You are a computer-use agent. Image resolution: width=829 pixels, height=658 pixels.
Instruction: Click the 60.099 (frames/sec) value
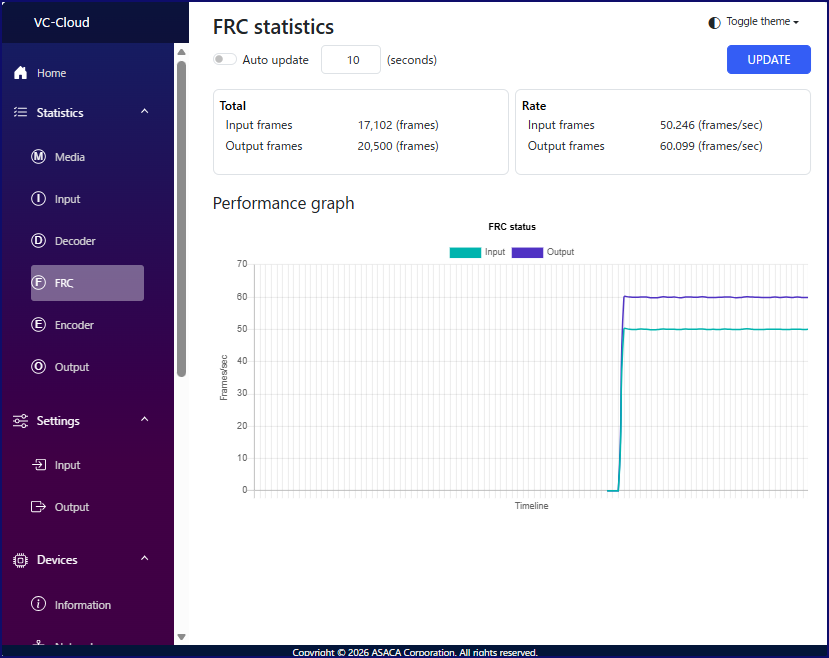711,146
